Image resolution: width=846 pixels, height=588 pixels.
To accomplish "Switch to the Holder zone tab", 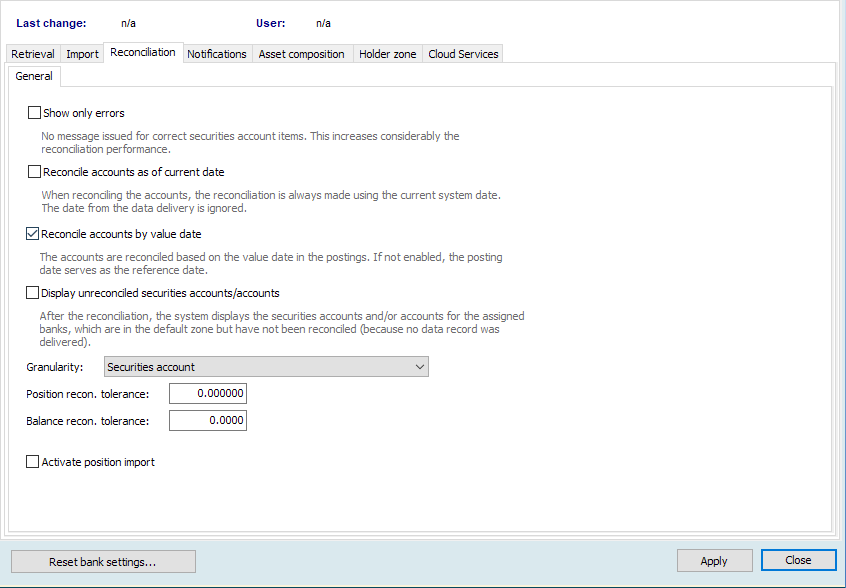I will [x=387, y=54].
